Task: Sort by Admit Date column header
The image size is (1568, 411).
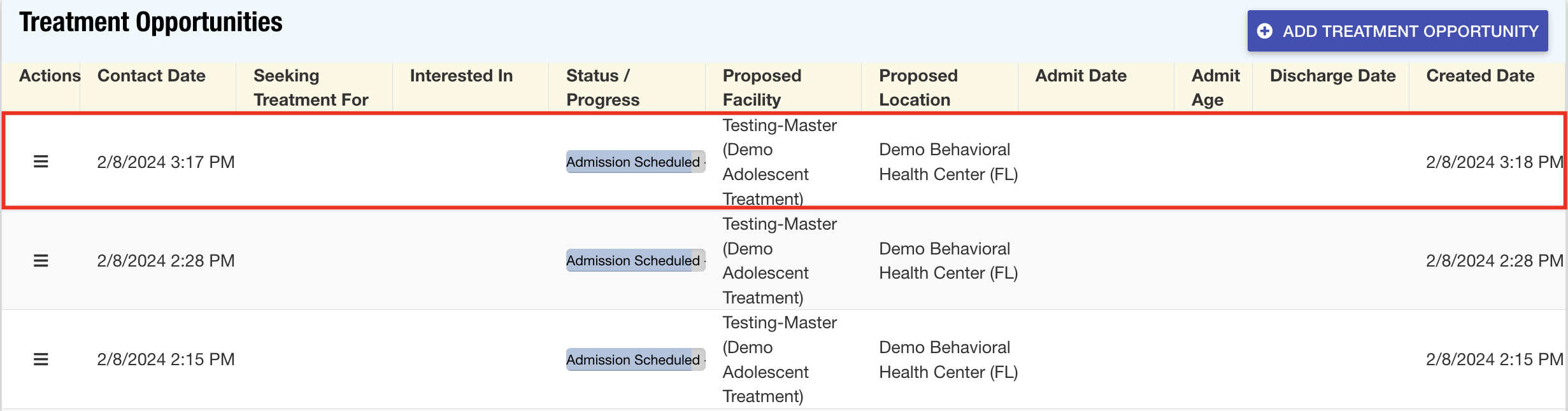Action: (x=1081, y=76)
